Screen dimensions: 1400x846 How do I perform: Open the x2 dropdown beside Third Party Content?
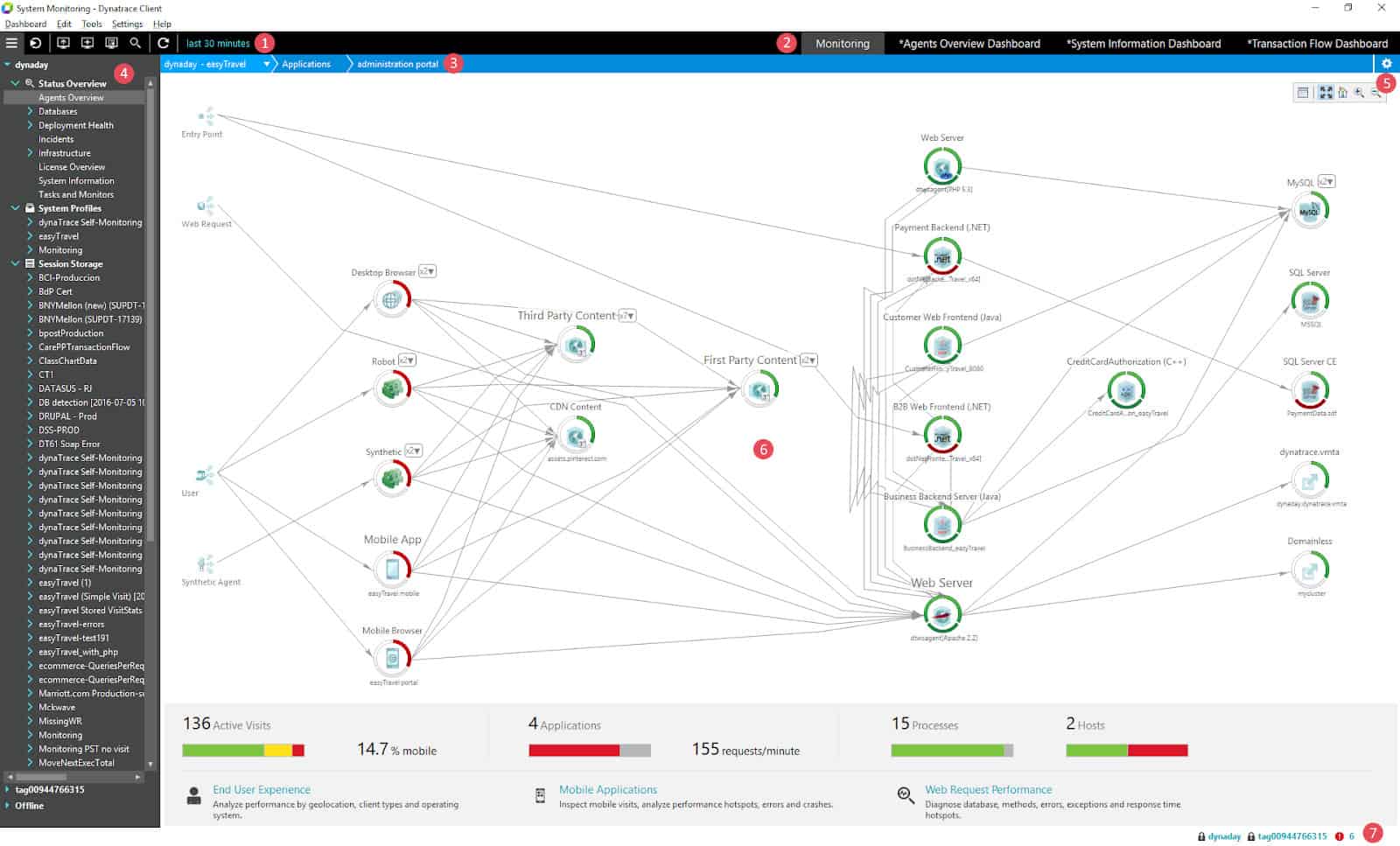pos(627,315)
